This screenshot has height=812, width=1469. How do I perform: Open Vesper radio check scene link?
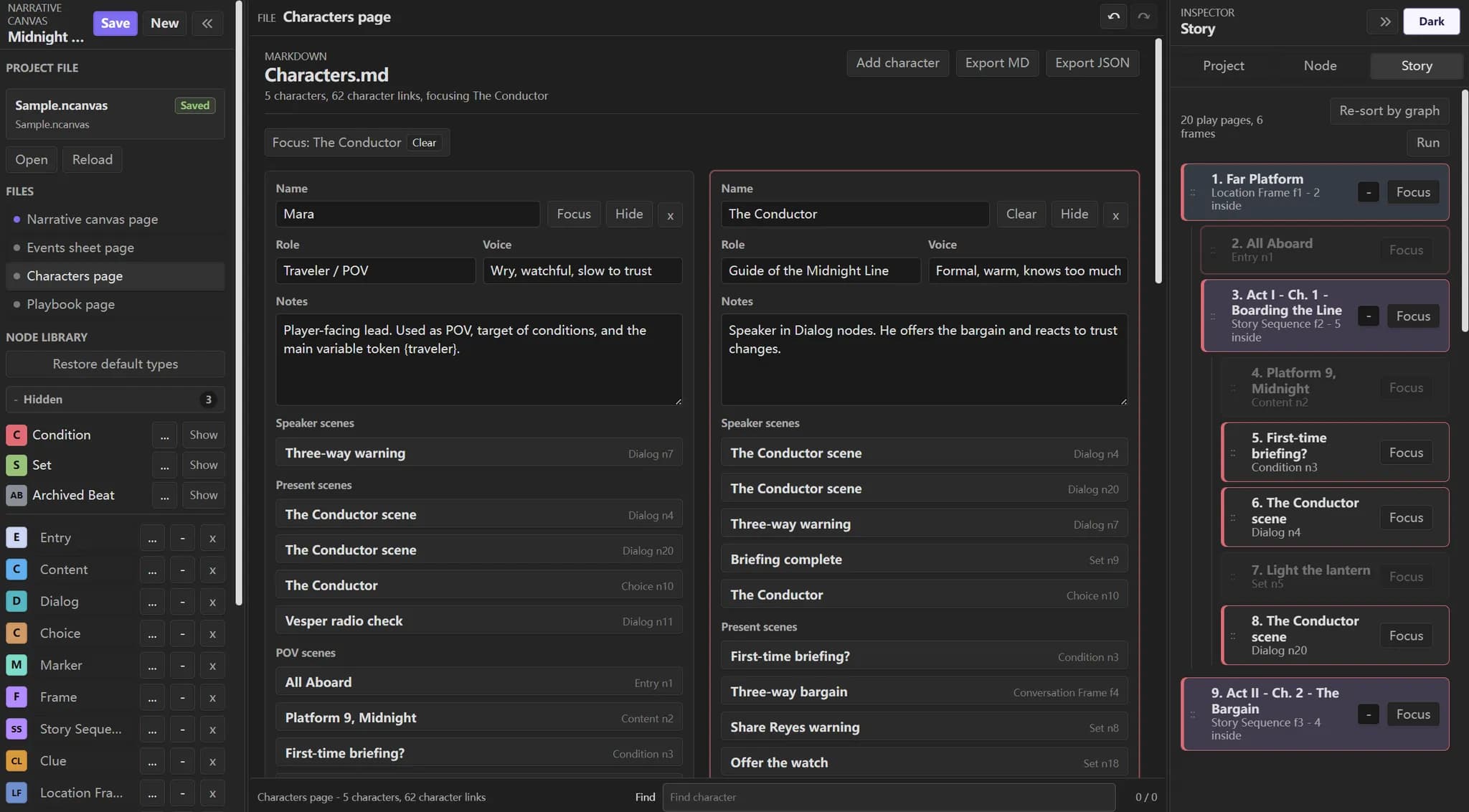click(478, 621)
